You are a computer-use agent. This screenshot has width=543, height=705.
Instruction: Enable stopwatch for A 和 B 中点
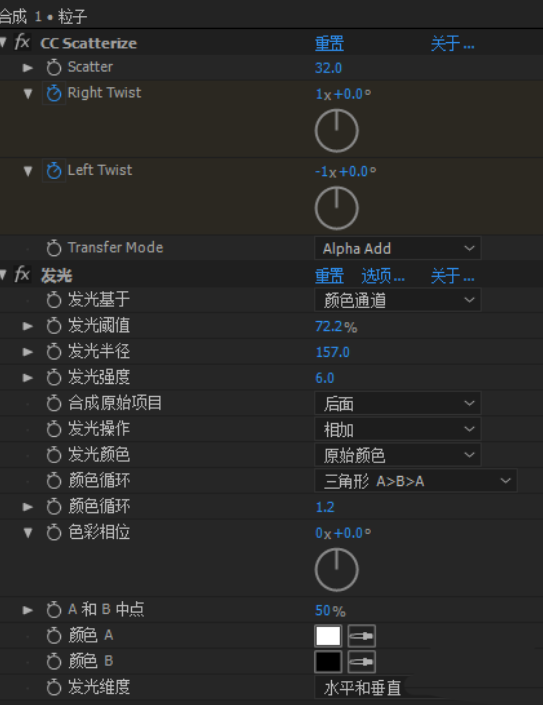pyautogui.click(x=54, y=610)
